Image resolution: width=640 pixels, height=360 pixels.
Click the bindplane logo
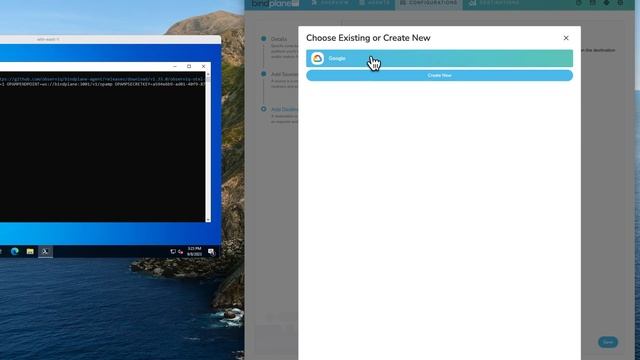coord(275,4)
